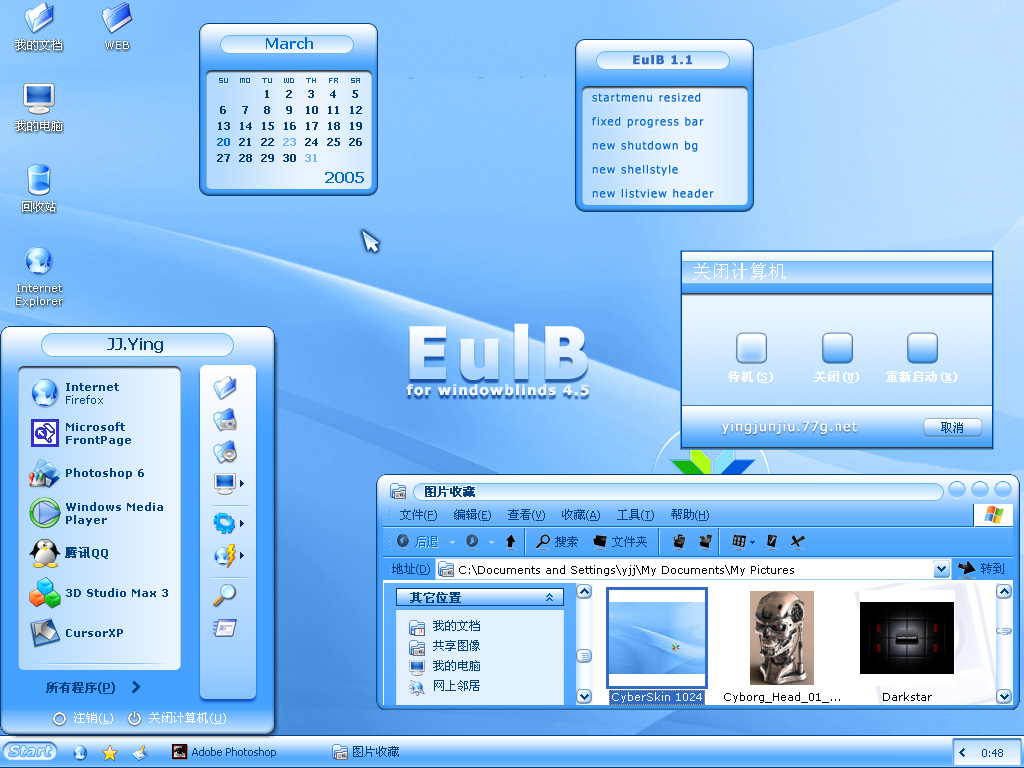The width and height of the screenshot is (1024, 768).
Task: Collapse the Other Places panel
Action: click(549, 598)
